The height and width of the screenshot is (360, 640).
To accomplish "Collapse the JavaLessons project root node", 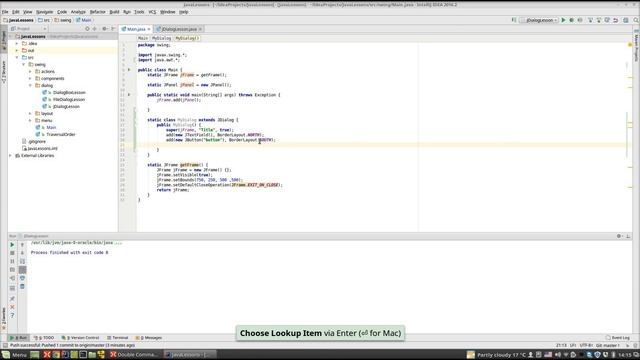I will coord(11,36).
